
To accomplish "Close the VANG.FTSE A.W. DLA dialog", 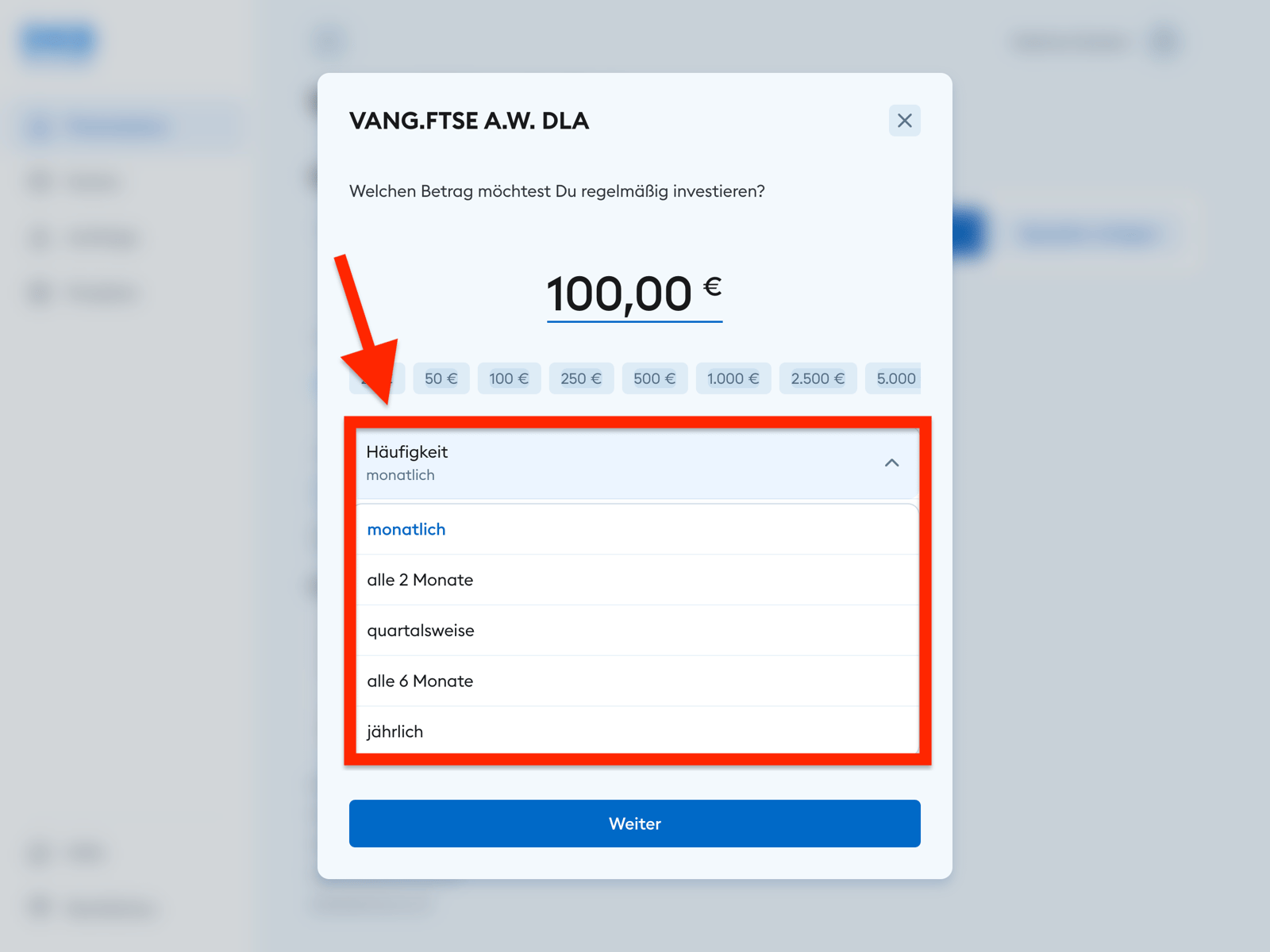I will [904, 121].
